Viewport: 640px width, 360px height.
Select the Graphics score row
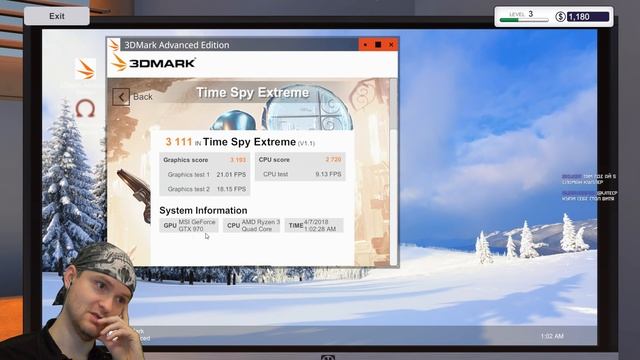[204, 160]
